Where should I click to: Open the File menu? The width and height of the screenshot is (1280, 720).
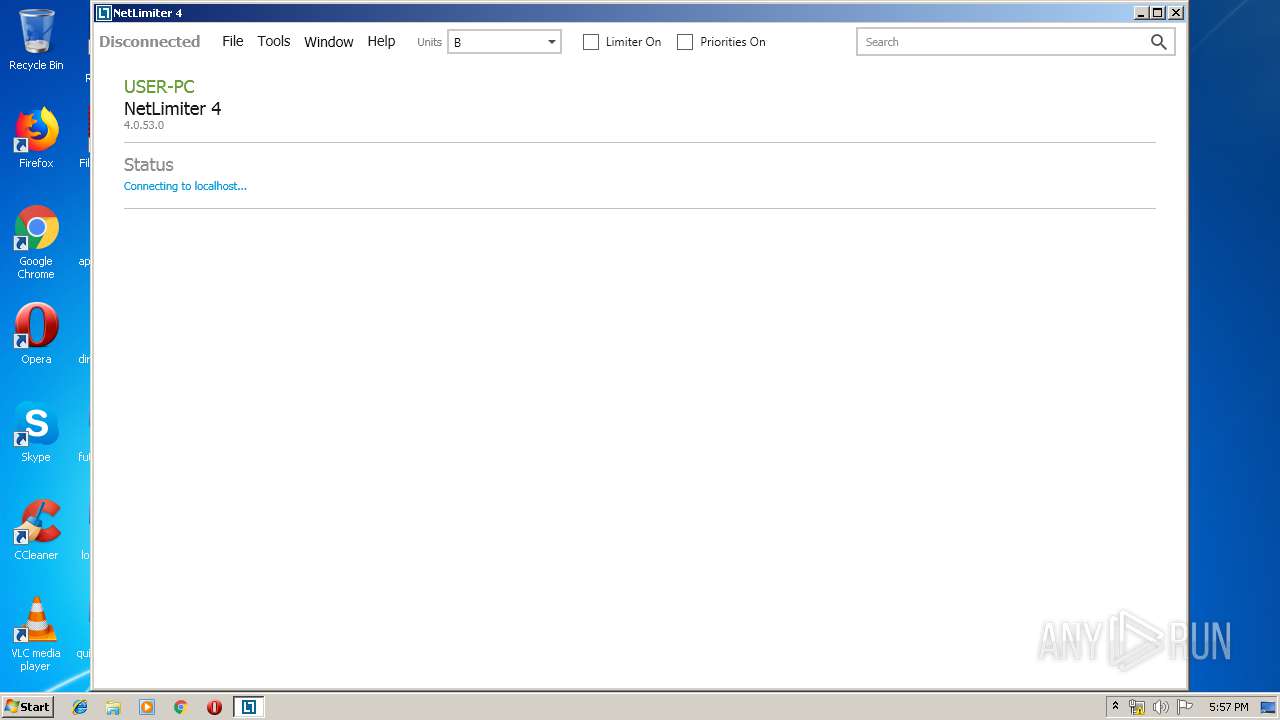233,41
